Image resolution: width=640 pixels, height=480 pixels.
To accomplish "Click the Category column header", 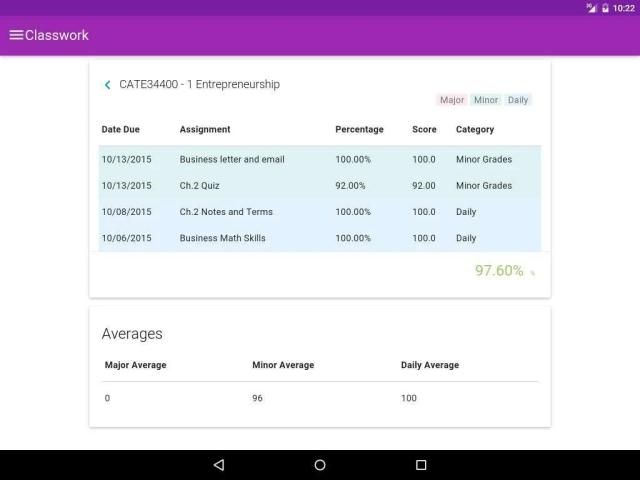I will (x=475, y=129).
